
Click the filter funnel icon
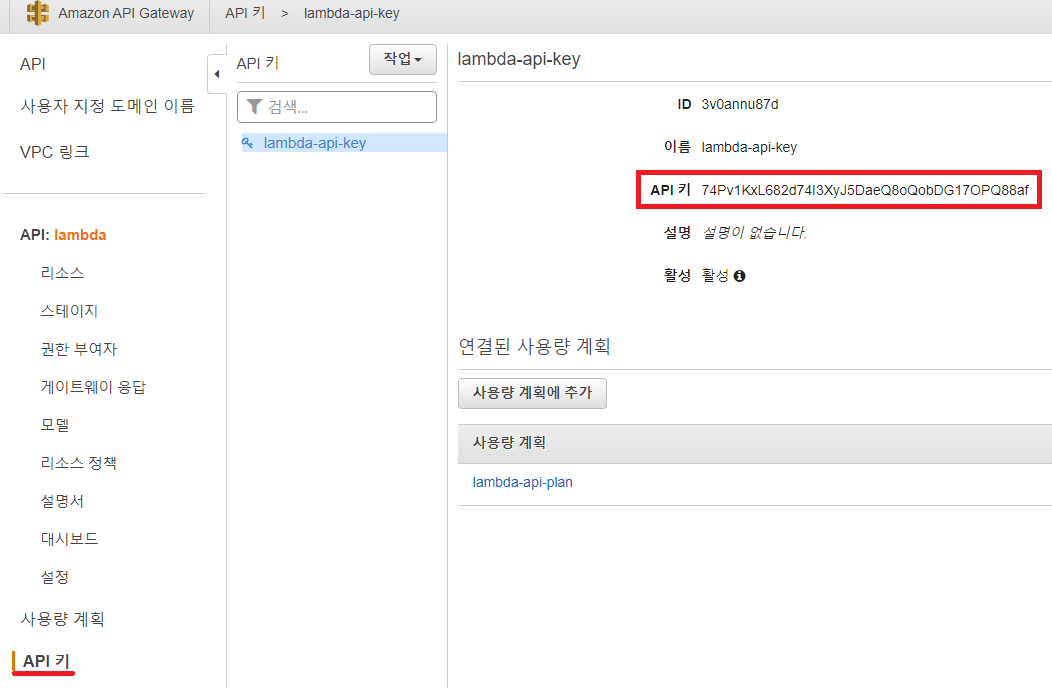coord(254,107)
